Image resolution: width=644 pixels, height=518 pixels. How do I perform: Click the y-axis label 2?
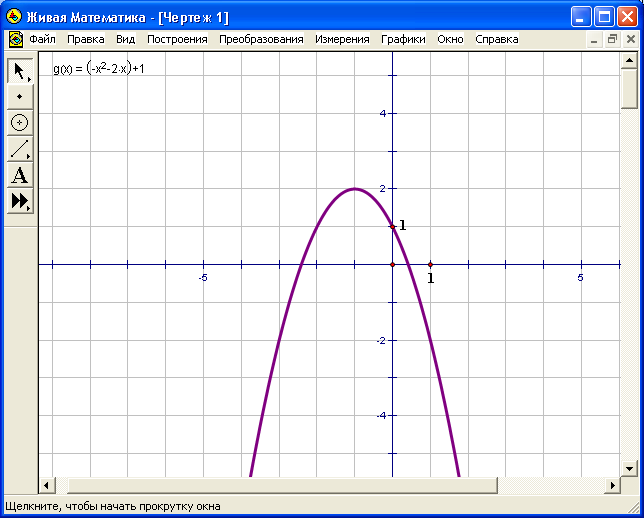coord(383,189)
